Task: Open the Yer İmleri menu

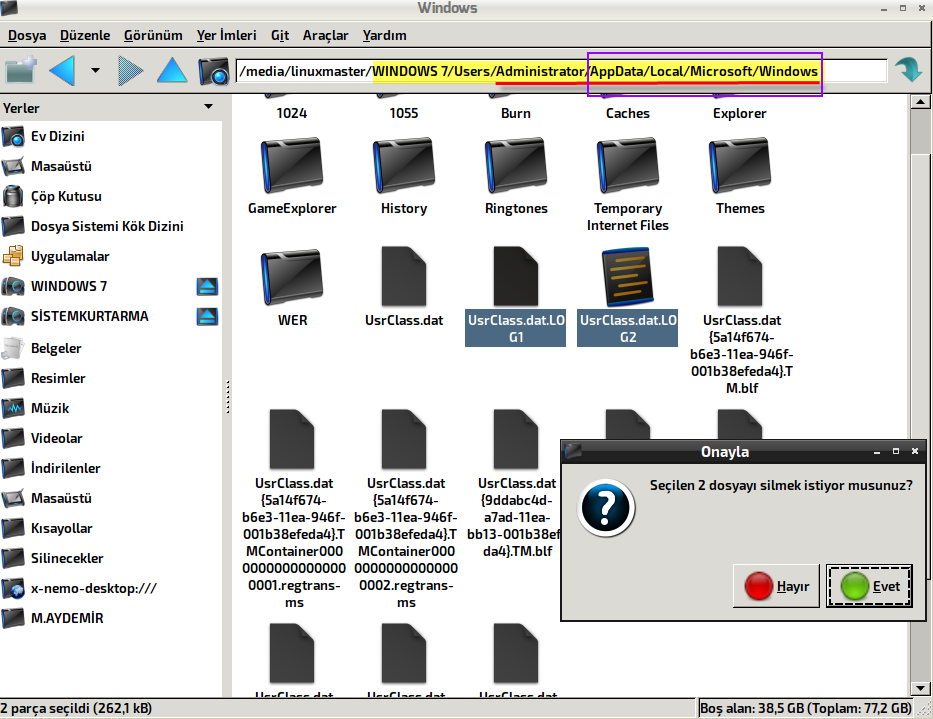Action: click(226, 35)
